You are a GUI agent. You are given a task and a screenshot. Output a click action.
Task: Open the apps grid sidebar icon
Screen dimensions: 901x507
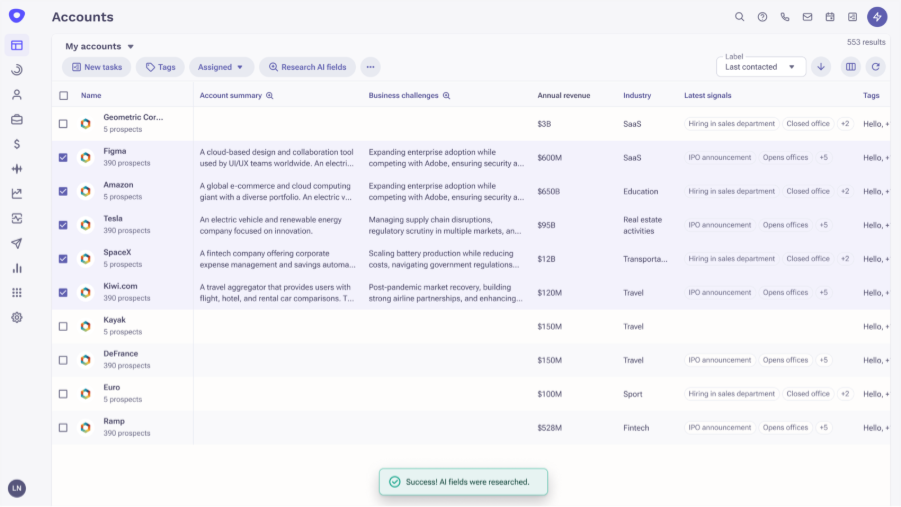pos(17,293)
